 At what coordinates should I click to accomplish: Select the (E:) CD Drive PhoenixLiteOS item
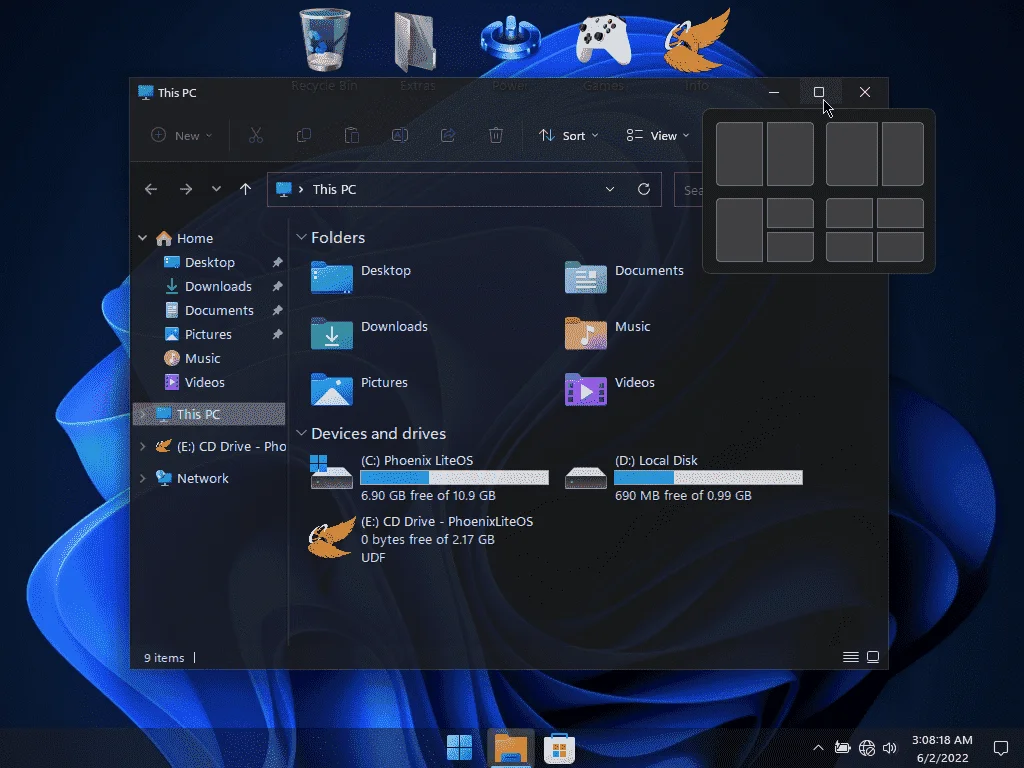pos(421,539)
